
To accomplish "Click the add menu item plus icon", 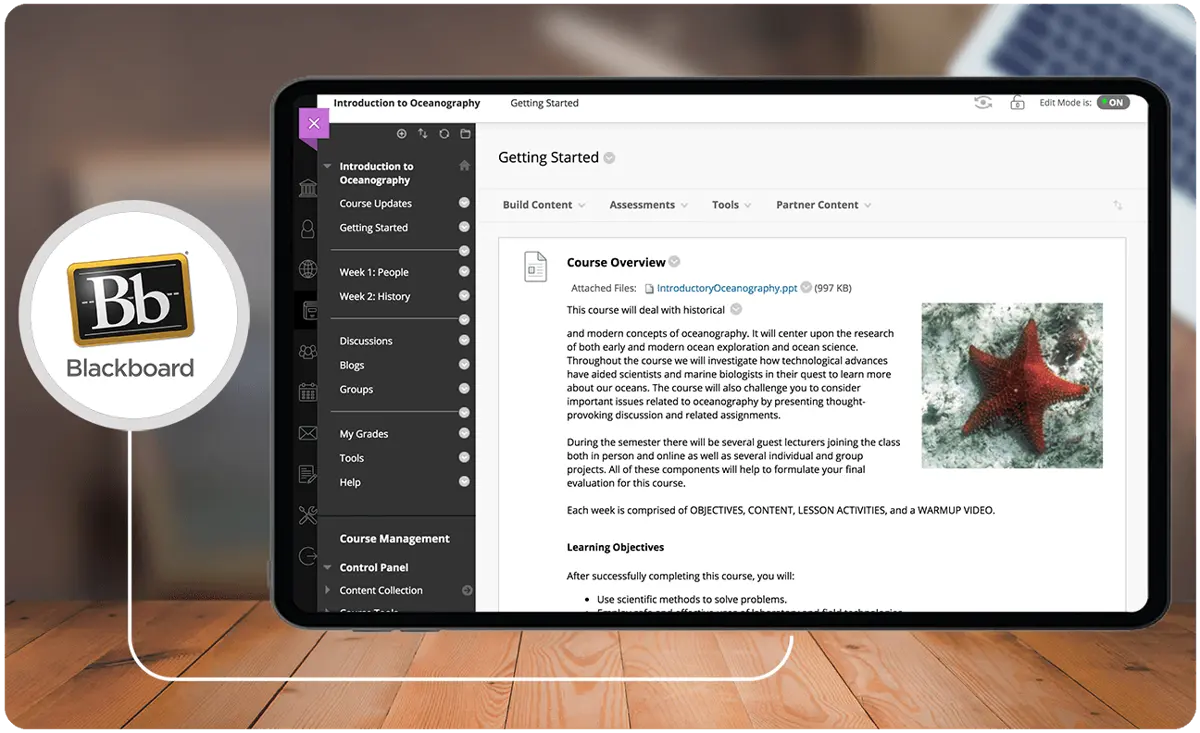I will tap(402, 134).
